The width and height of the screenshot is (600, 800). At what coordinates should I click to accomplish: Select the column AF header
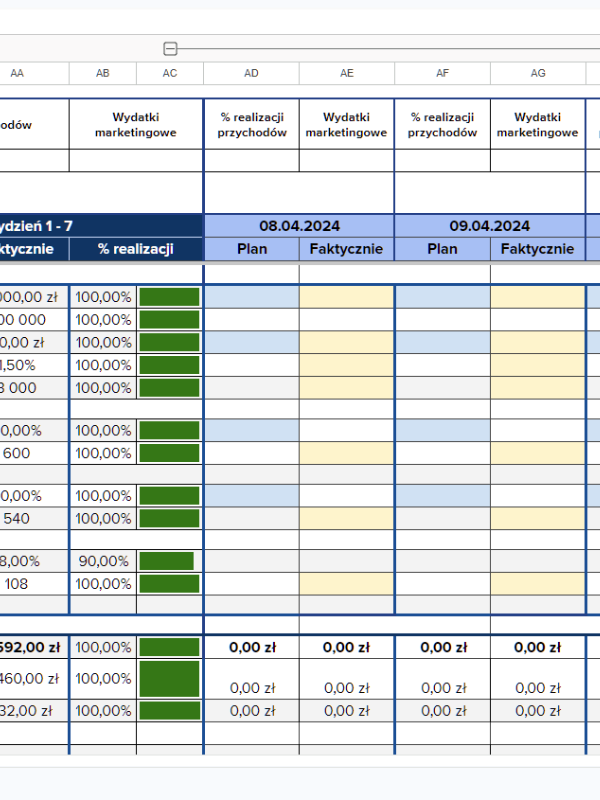442,73
